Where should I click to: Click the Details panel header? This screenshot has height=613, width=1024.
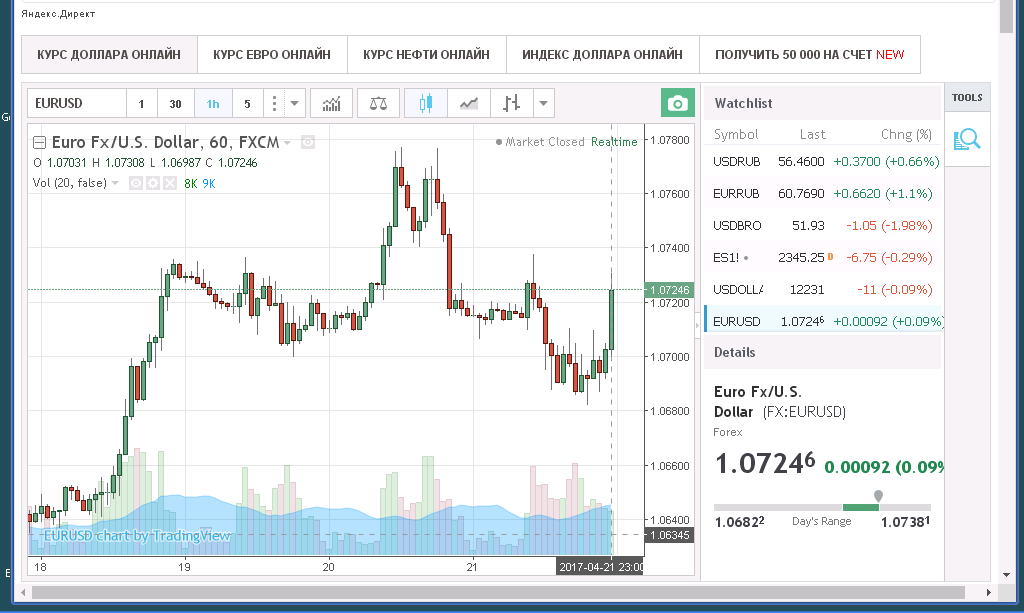[822, 353]
